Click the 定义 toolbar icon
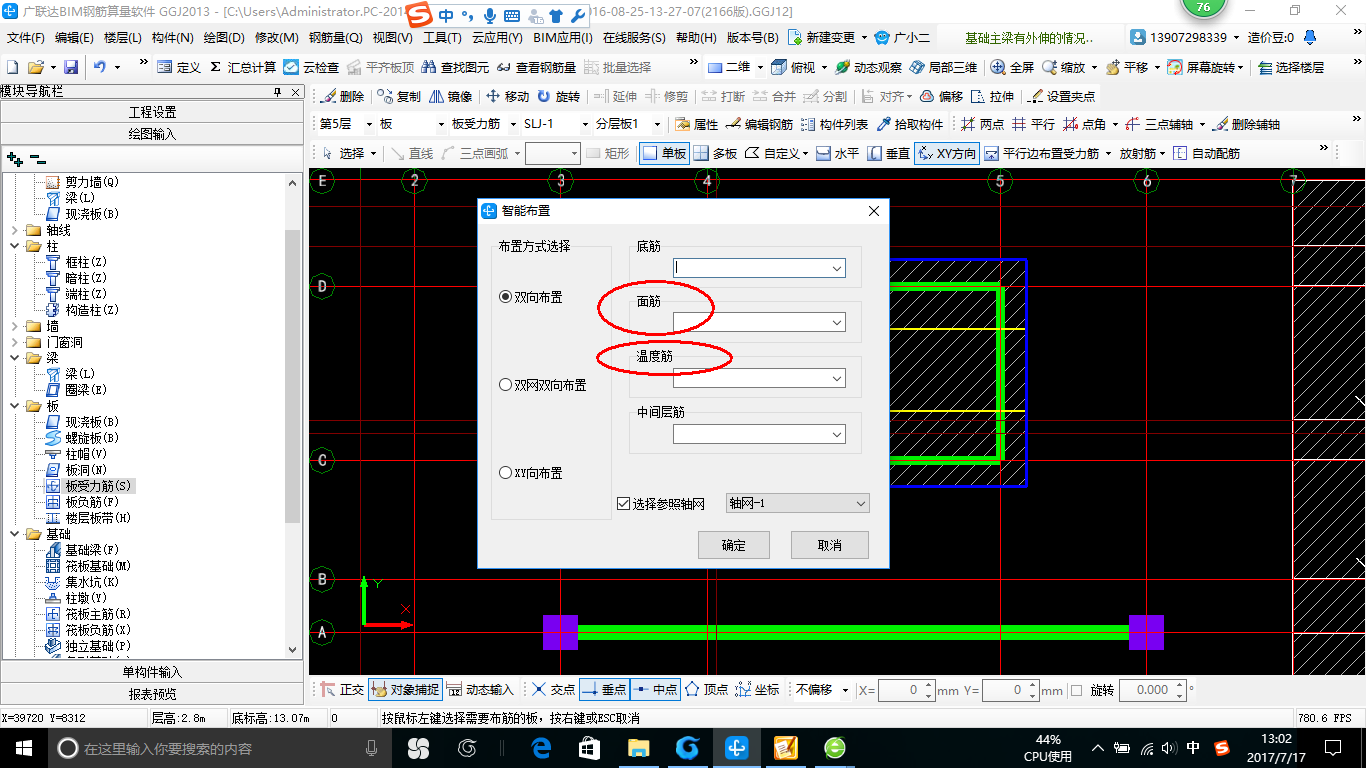The width and height of the screenshot is (1366, 768). [x=179, y=67]
